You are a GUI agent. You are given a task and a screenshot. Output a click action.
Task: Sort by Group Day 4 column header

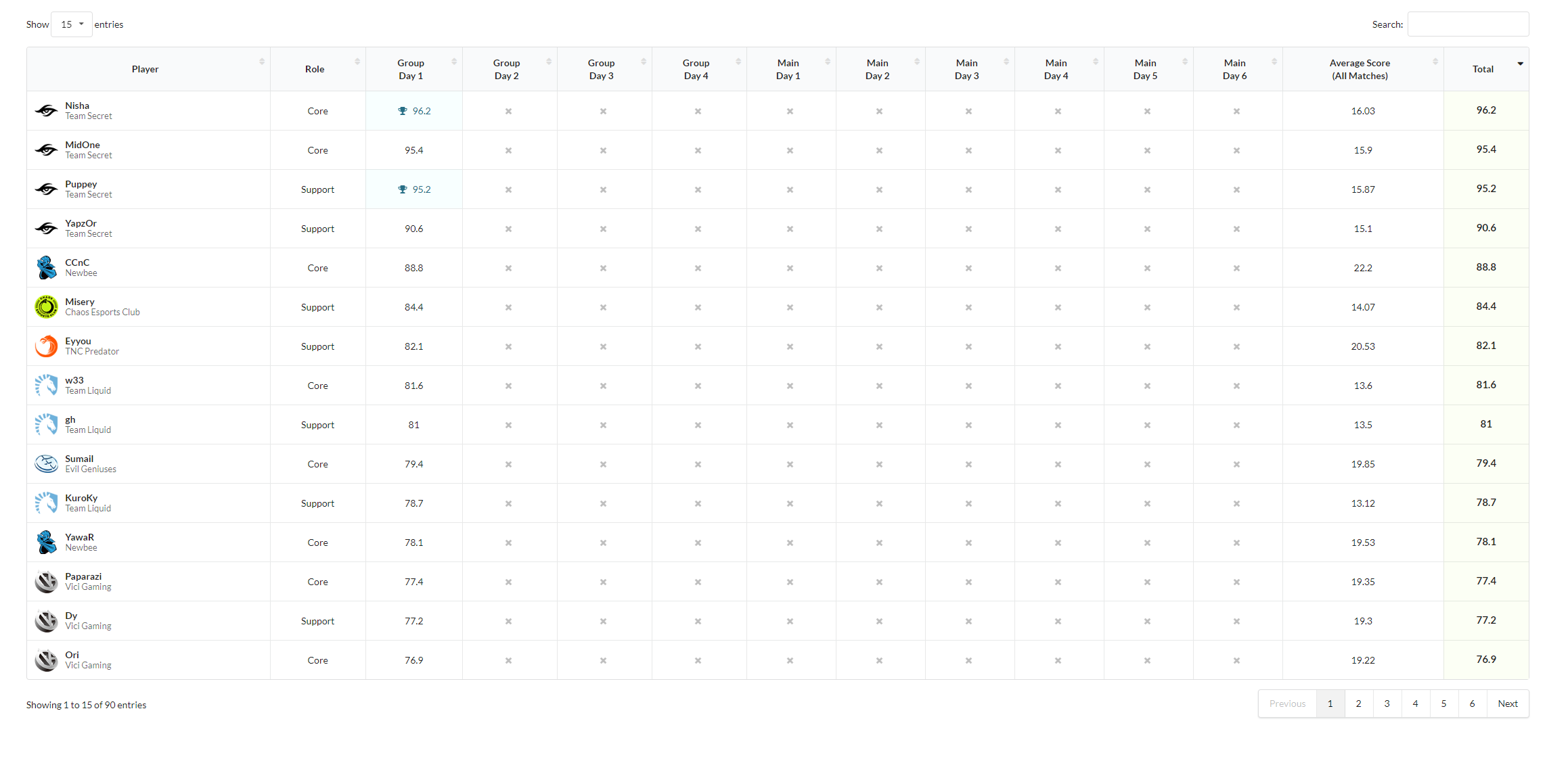pos(699,69)
